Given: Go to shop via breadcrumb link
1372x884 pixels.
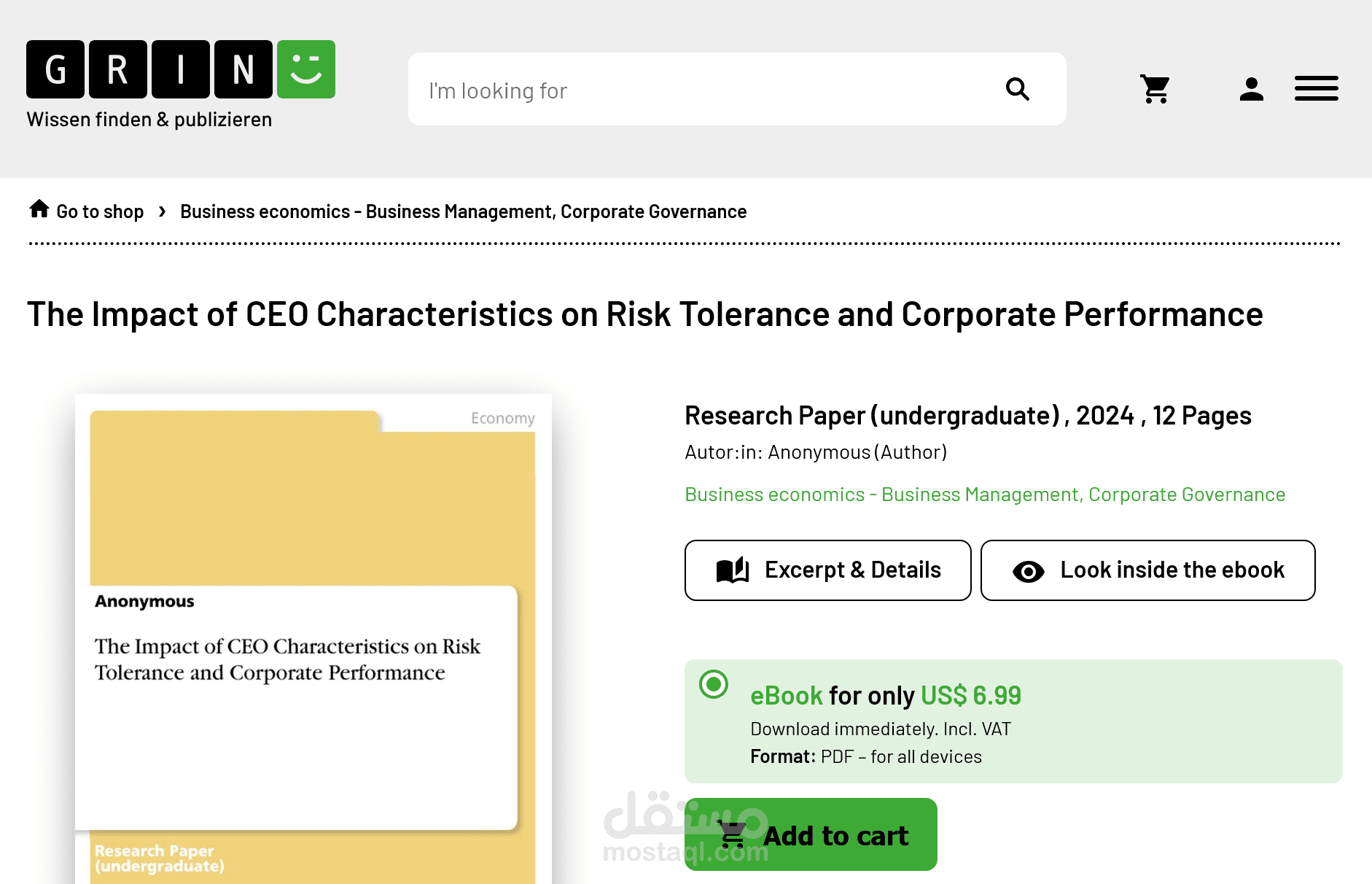Looking at the screenshot, I should [100, 212].
